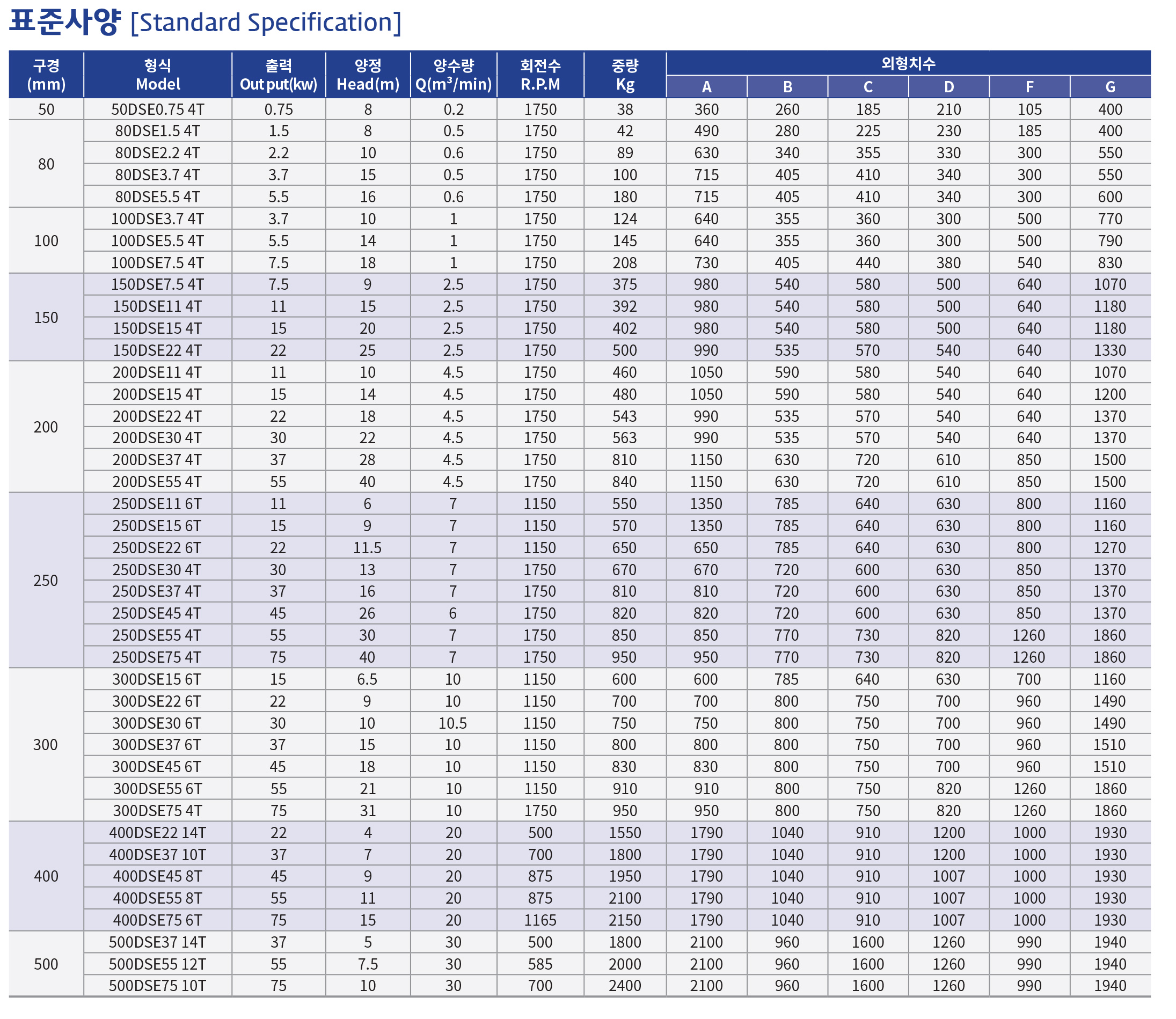Click model cell 100DSE7.5 4T
The image size is (1176, 1019).
(x=158, y=263)
